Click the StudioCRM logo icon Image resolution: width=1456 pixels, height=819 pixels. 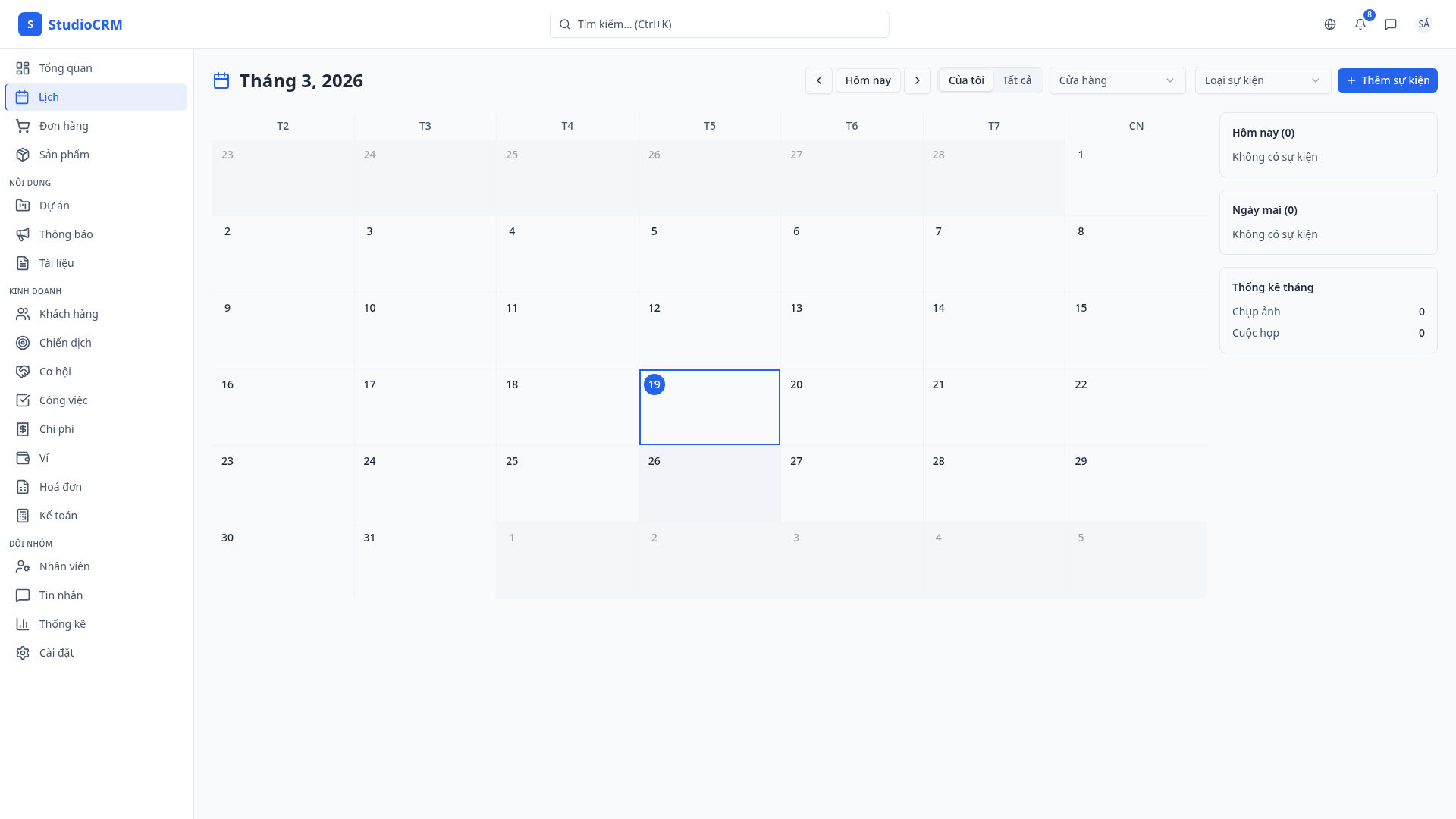tap(30, 24)
